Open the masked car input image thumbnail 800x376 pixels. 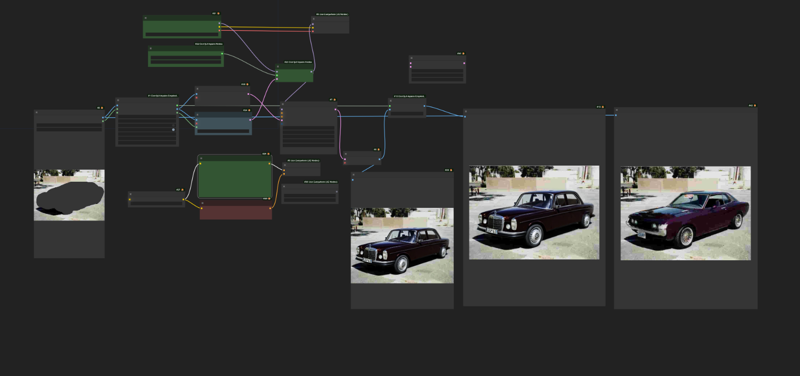pos(69,195)
